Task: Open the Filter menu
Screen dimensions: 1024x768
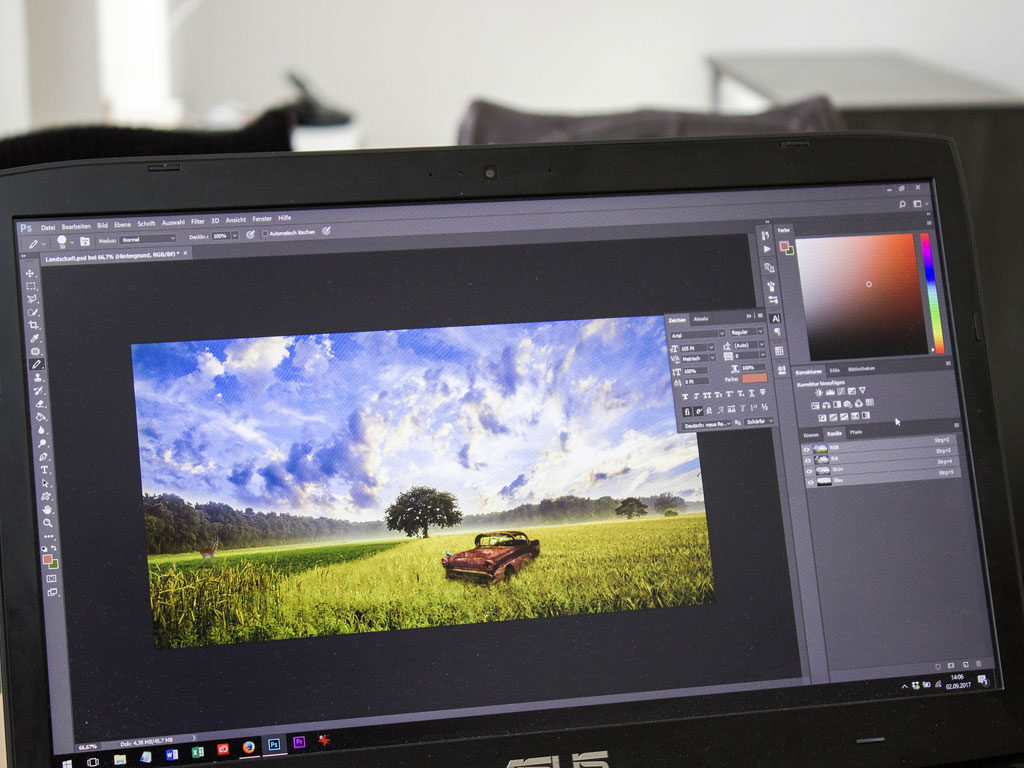Action: (198, 221)
